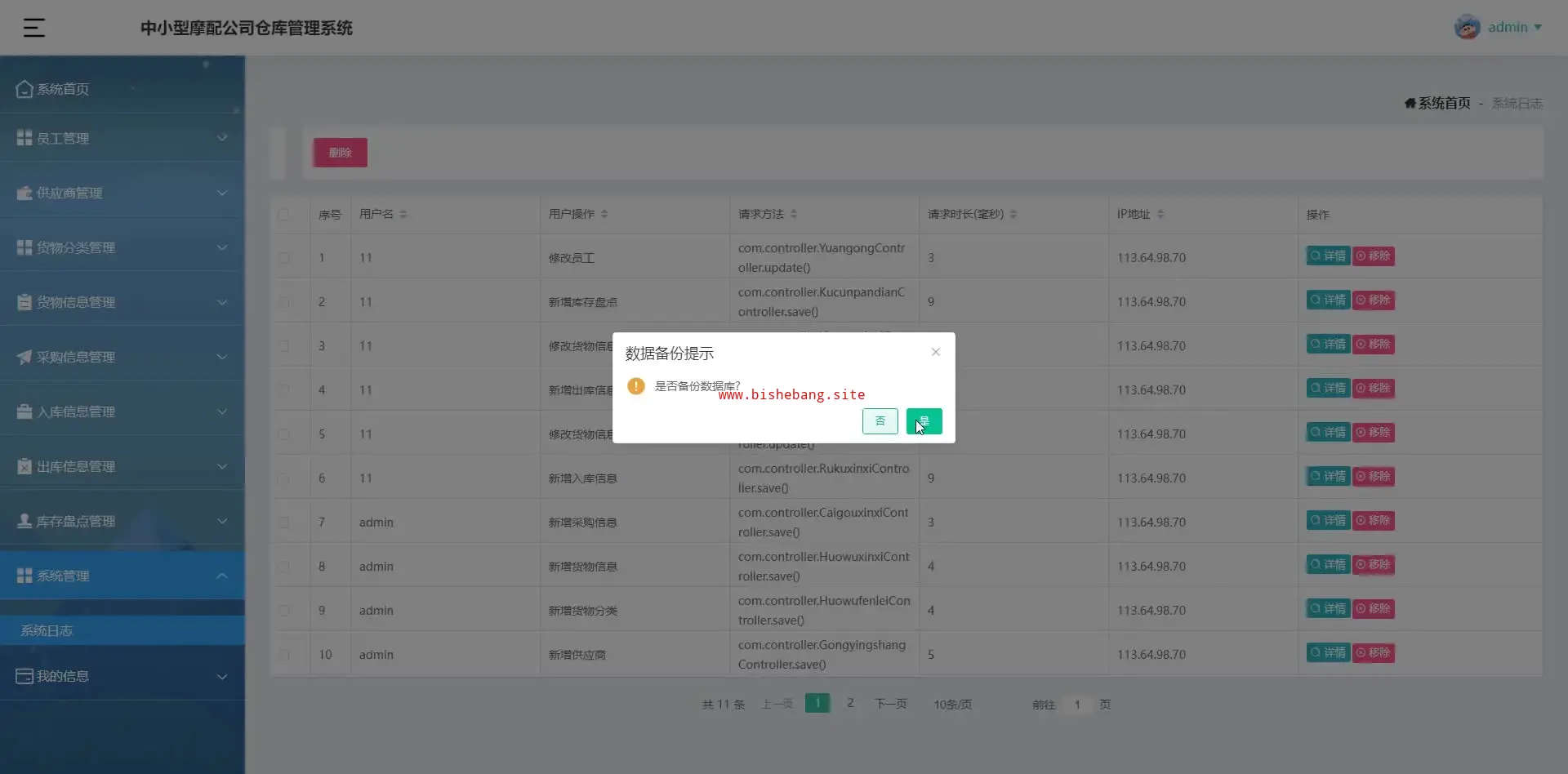This screenshot has height=774, width=1568.
Task: Click 移除 for row 7 新增采购信息
Action: click(x=1374, y=521)
